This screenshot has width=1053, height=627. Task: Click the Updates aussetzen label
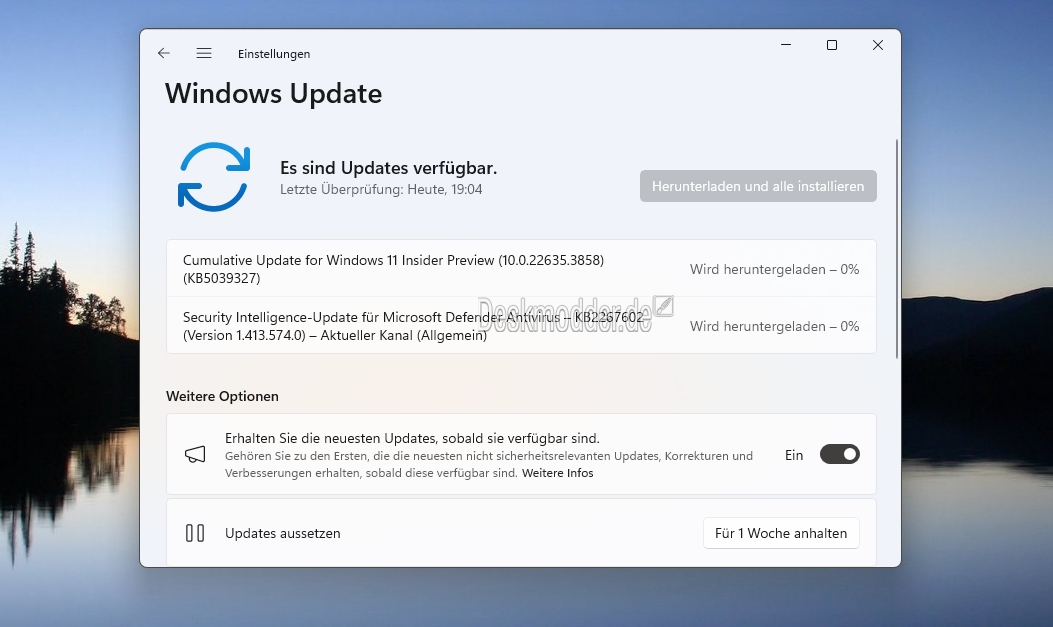283,533
